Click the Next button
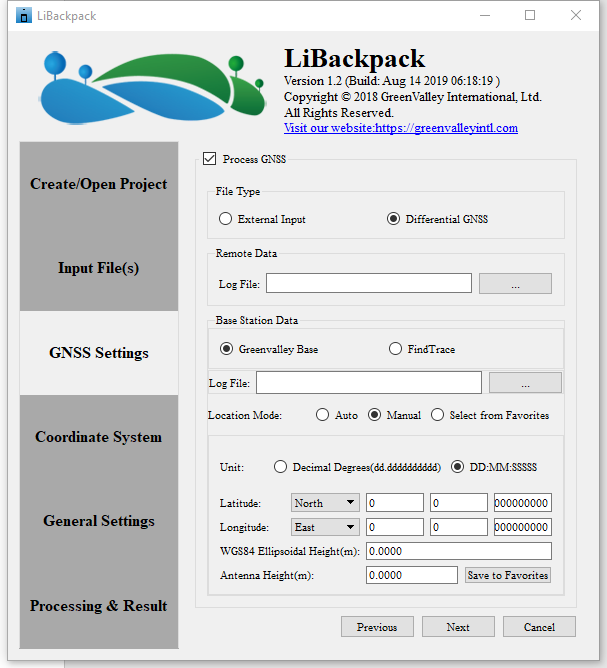 coord(458,627)
